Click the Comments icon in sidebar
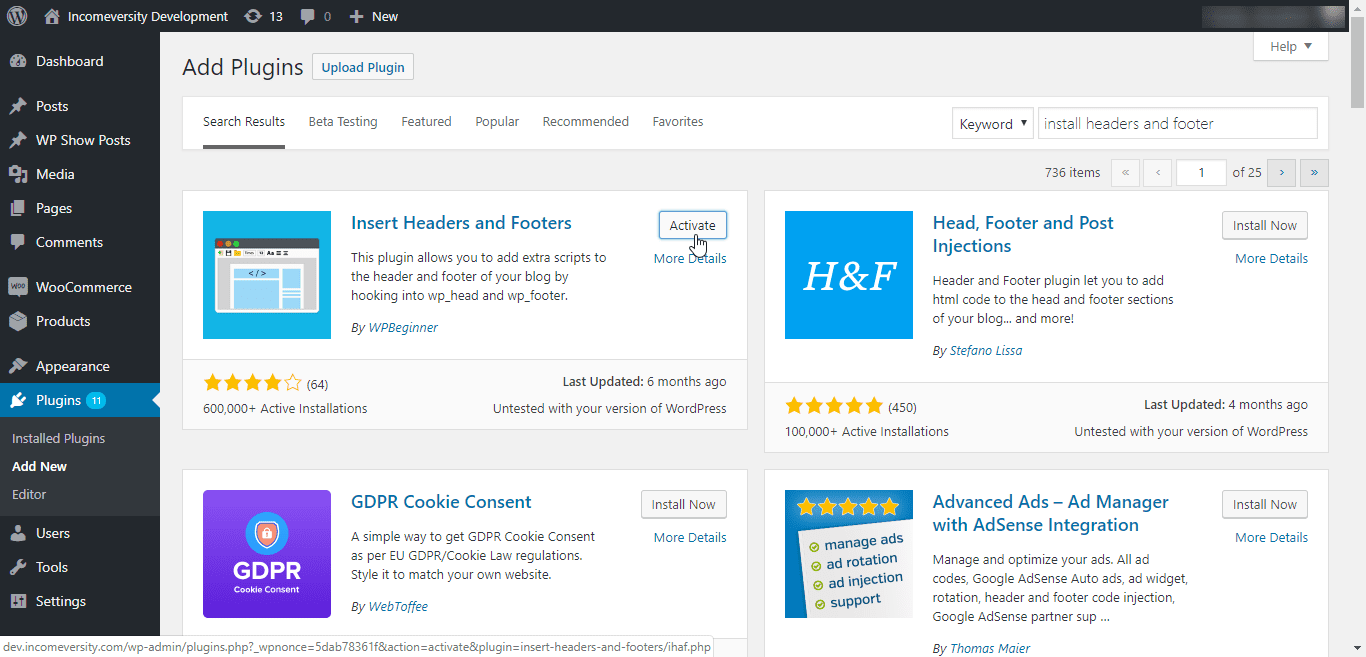The height and width of the screenshot is (657, 1366). pos(18,242)
